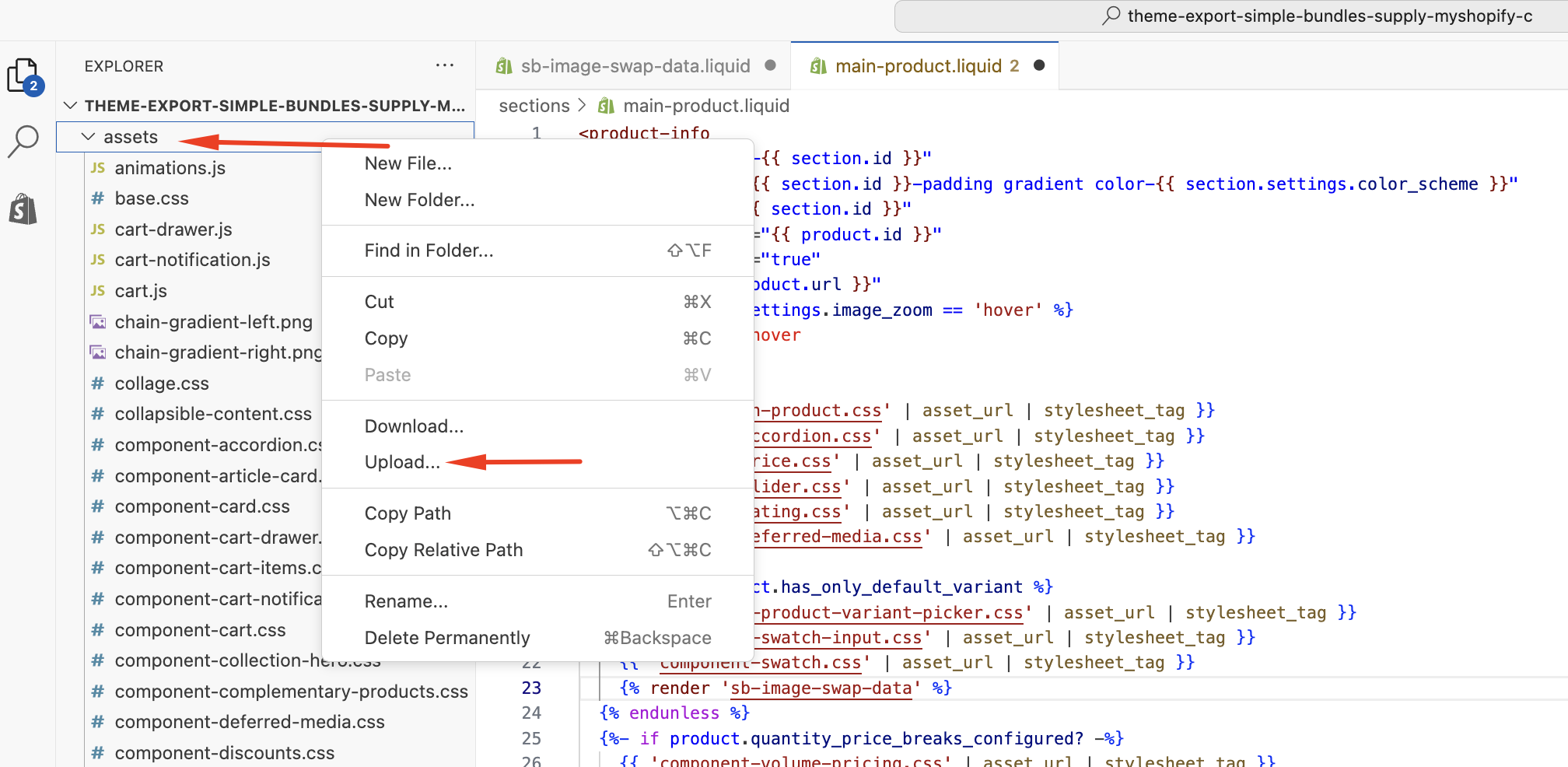Screen dimensions: 1568x767
Task: Click unsaved dot on main-product.liquid tab
Action: (x=1039, y=66)
